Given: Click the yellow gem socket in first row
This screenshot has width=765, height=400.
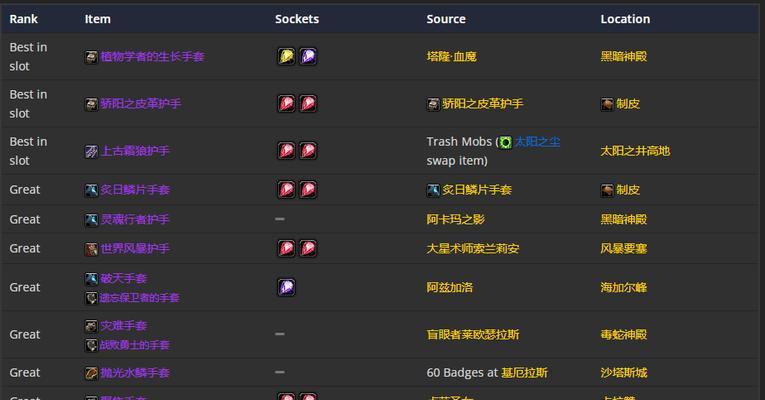Looking at the screenshot, I should tap(286, 57).
